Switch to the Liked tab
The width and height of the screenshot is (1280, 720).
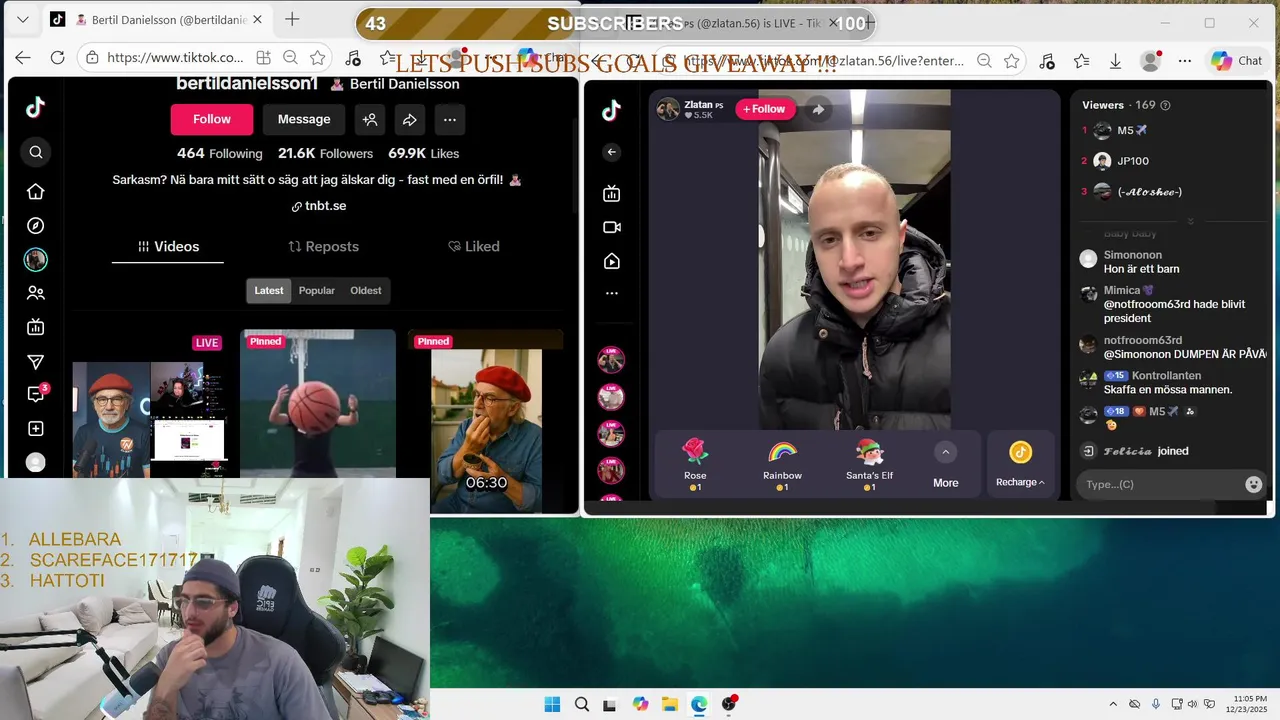coord(474,246)
